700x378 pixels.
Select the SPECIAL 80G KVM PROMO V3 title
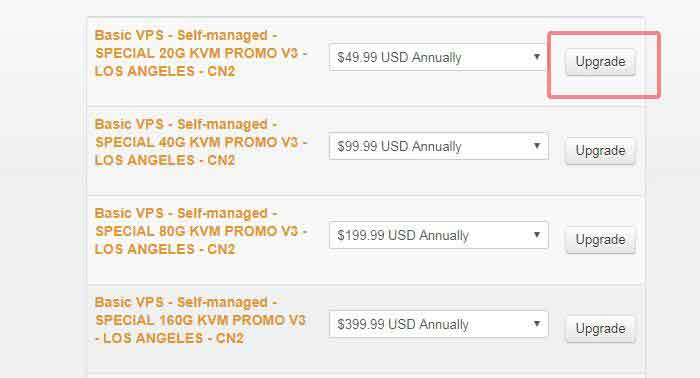196,231
